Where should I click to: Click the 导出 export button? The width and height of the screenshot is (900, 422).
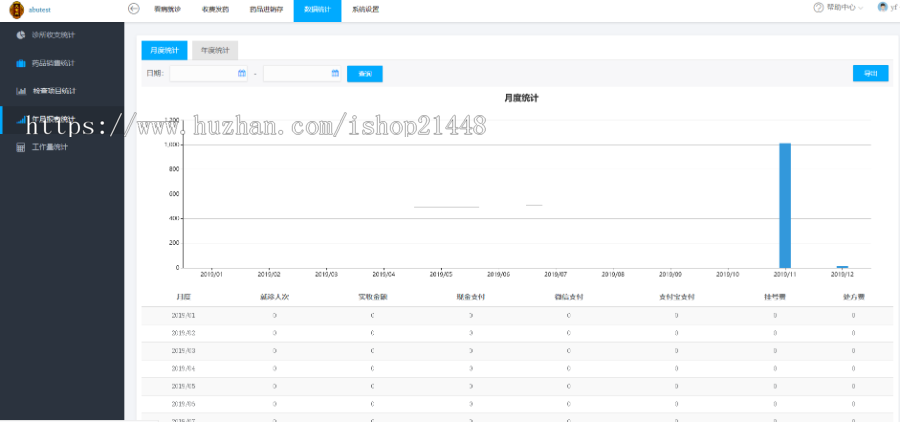(x=870, y=73)
